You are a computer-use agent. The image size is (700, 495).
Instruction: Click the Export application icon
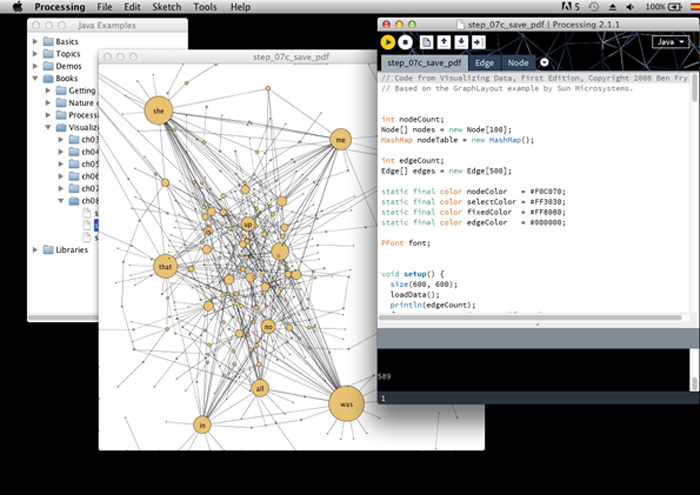coord(478,42)
